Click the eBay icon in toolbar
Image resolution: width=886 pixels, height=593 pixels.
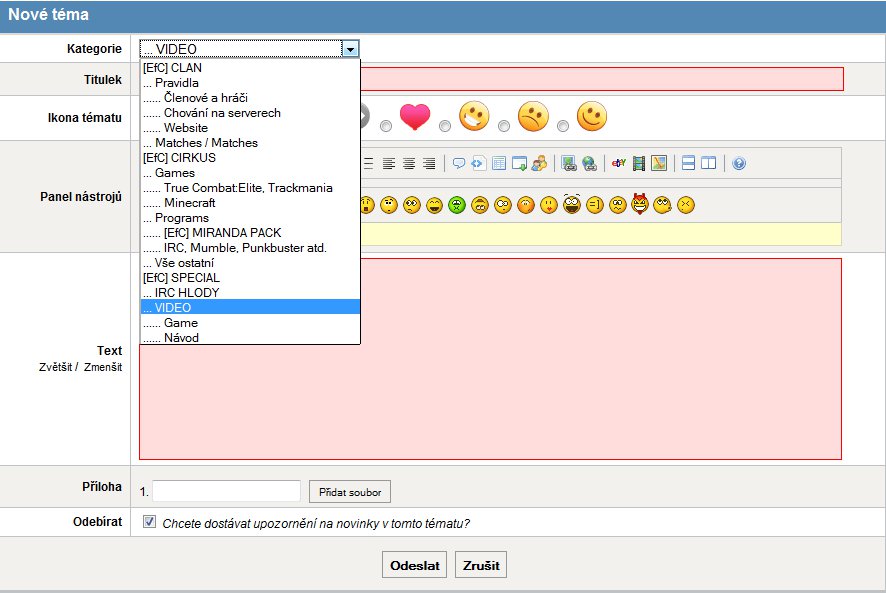(619, 163)
